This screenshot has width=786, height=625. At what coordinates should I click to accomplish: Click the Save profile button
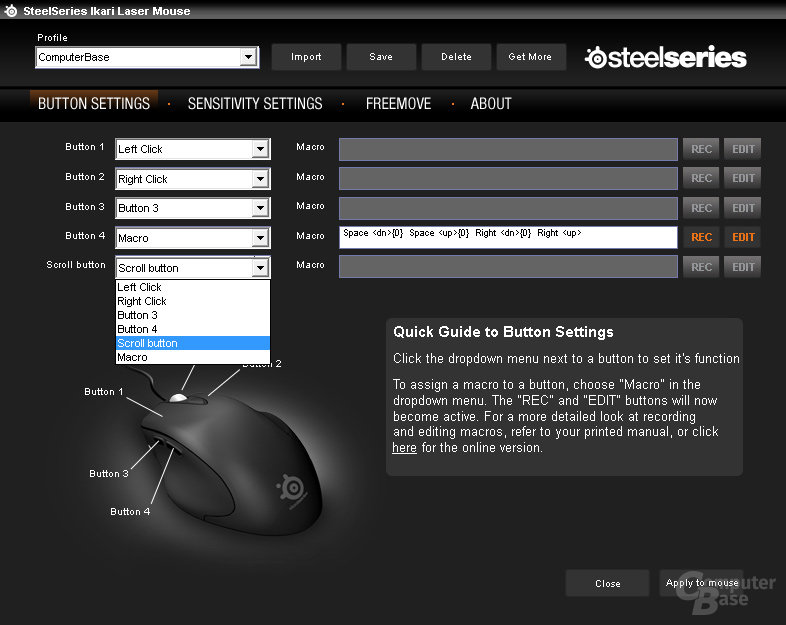tap(381, 57)
